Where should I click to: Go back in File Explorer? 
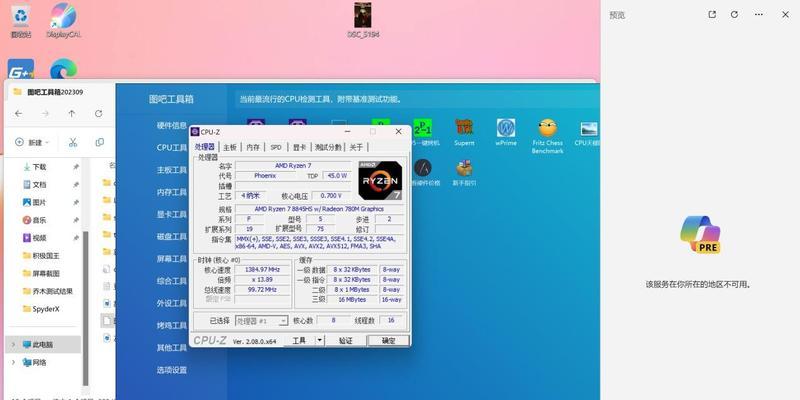pos(18,113)
